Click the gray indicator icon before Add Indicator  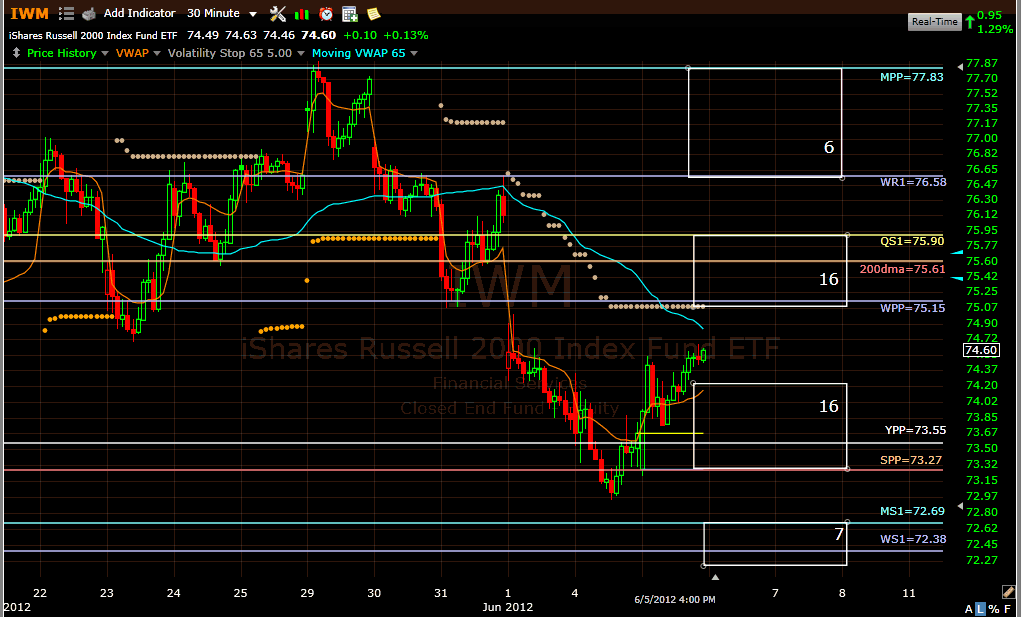[89, 14]
